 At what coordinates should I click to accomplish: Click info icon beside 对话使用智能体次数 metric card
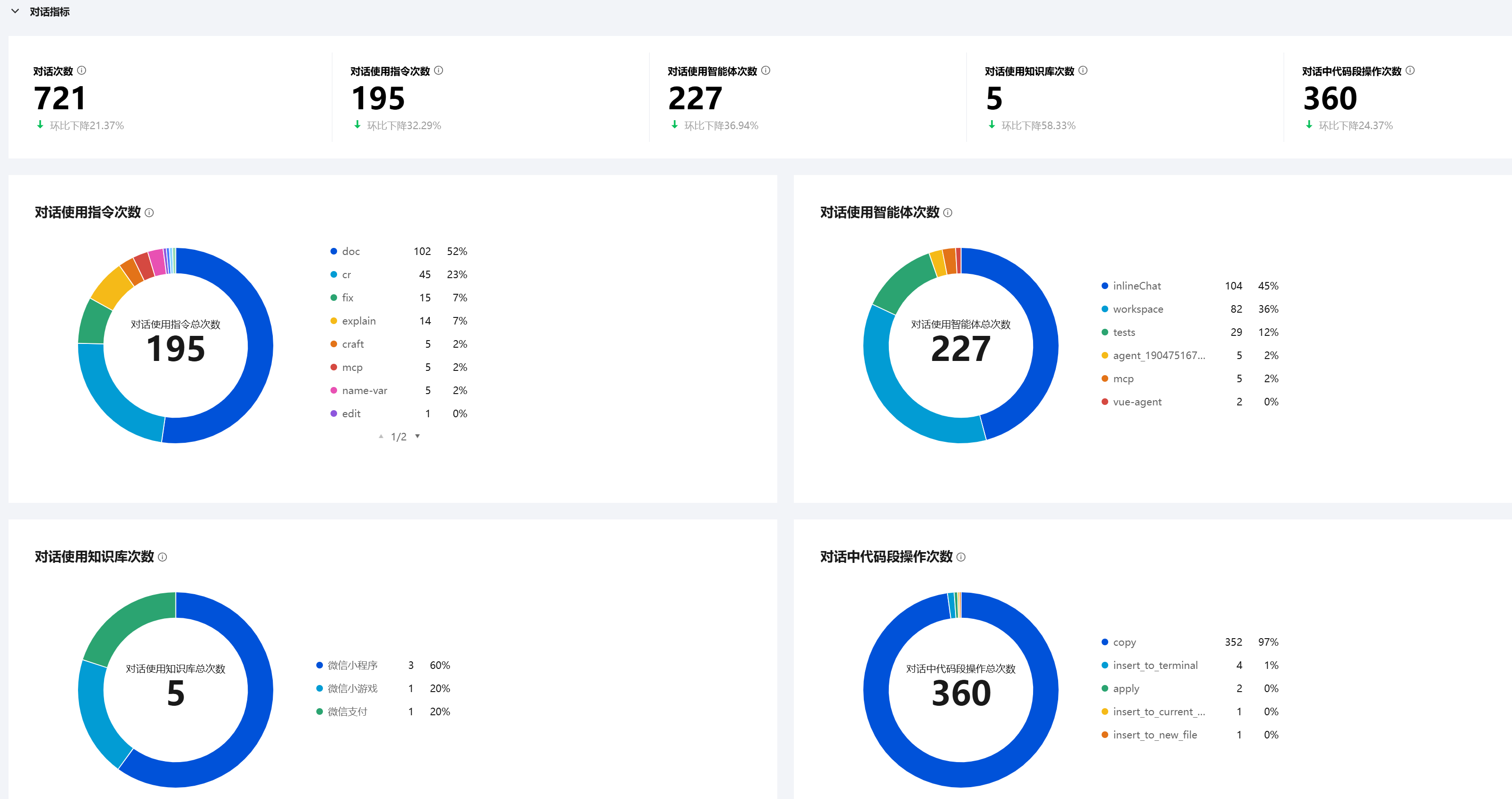[765, 70]
